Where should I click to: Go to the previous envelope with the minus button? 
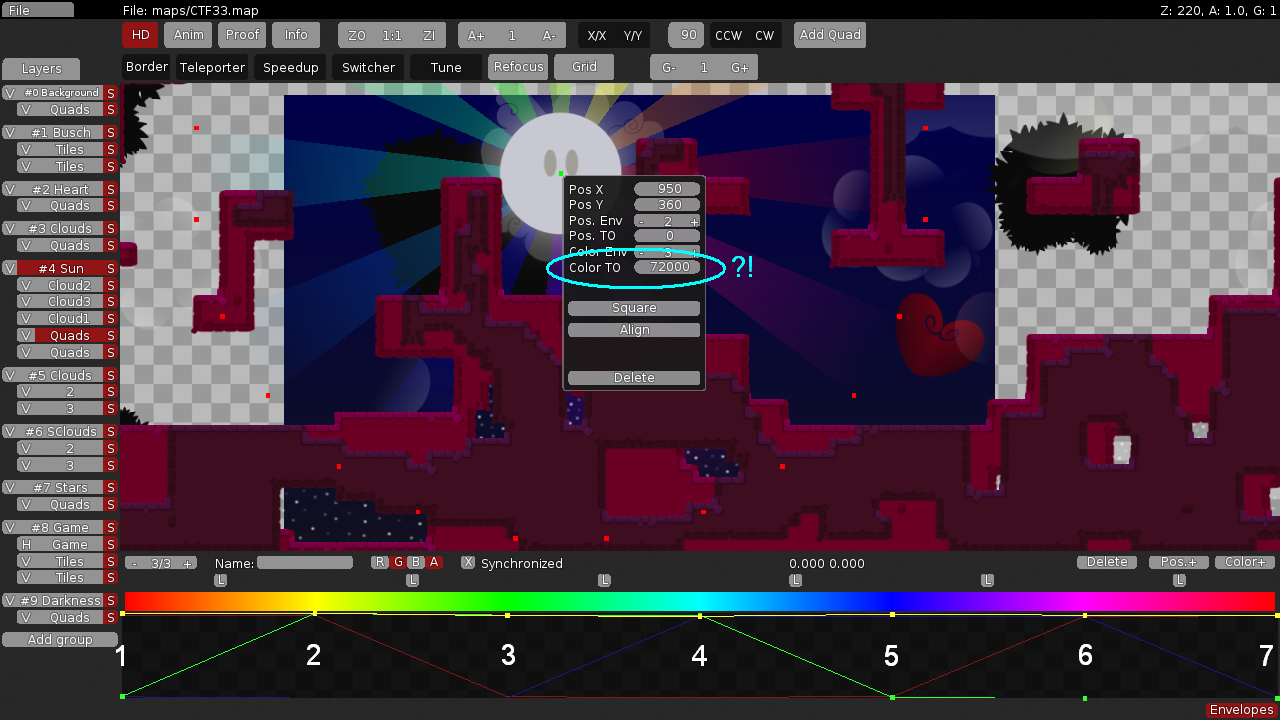pos(134,563)
